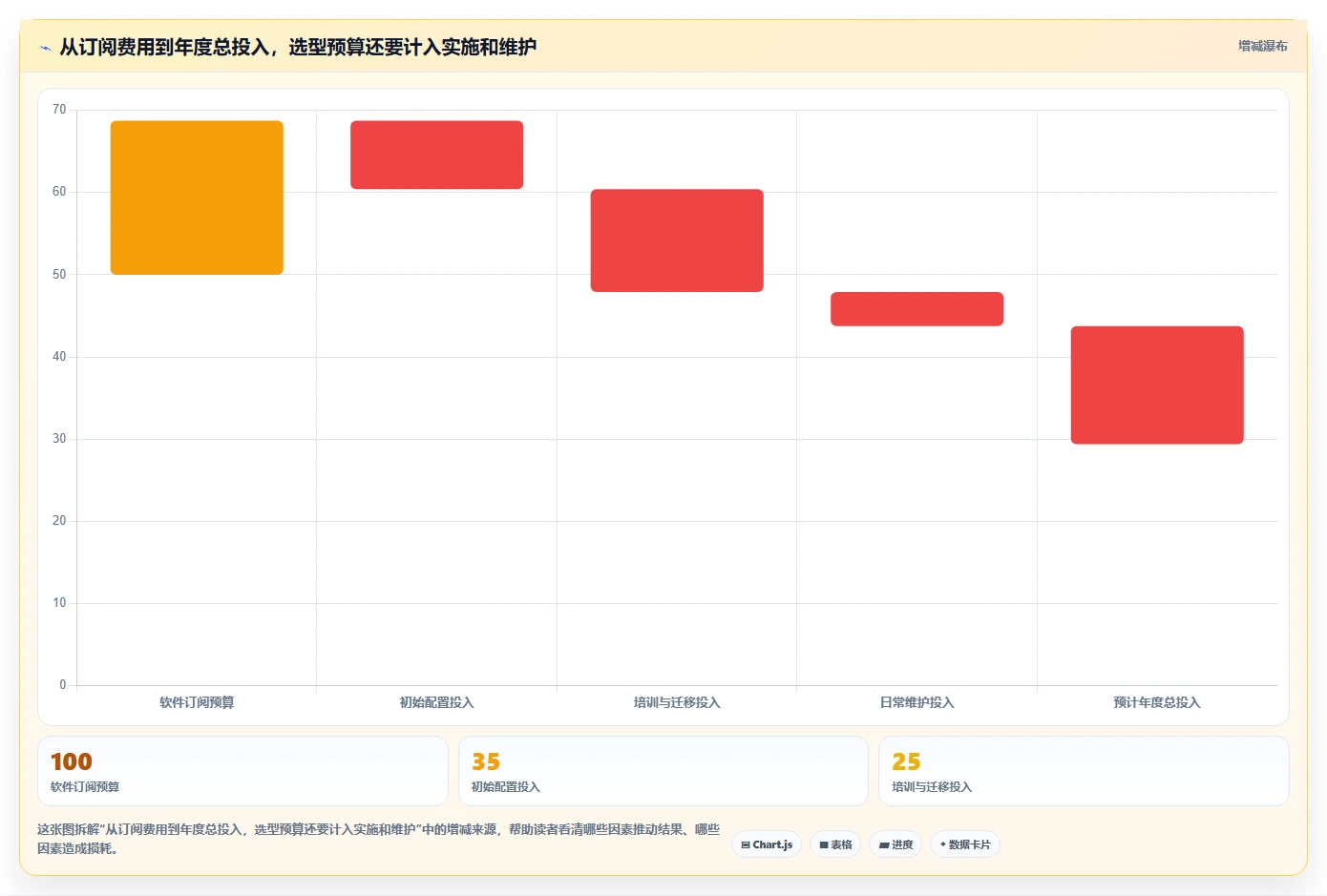Click y-axis tick value 10
This screenshot has height=896, width=1327.
coord(59,603)
